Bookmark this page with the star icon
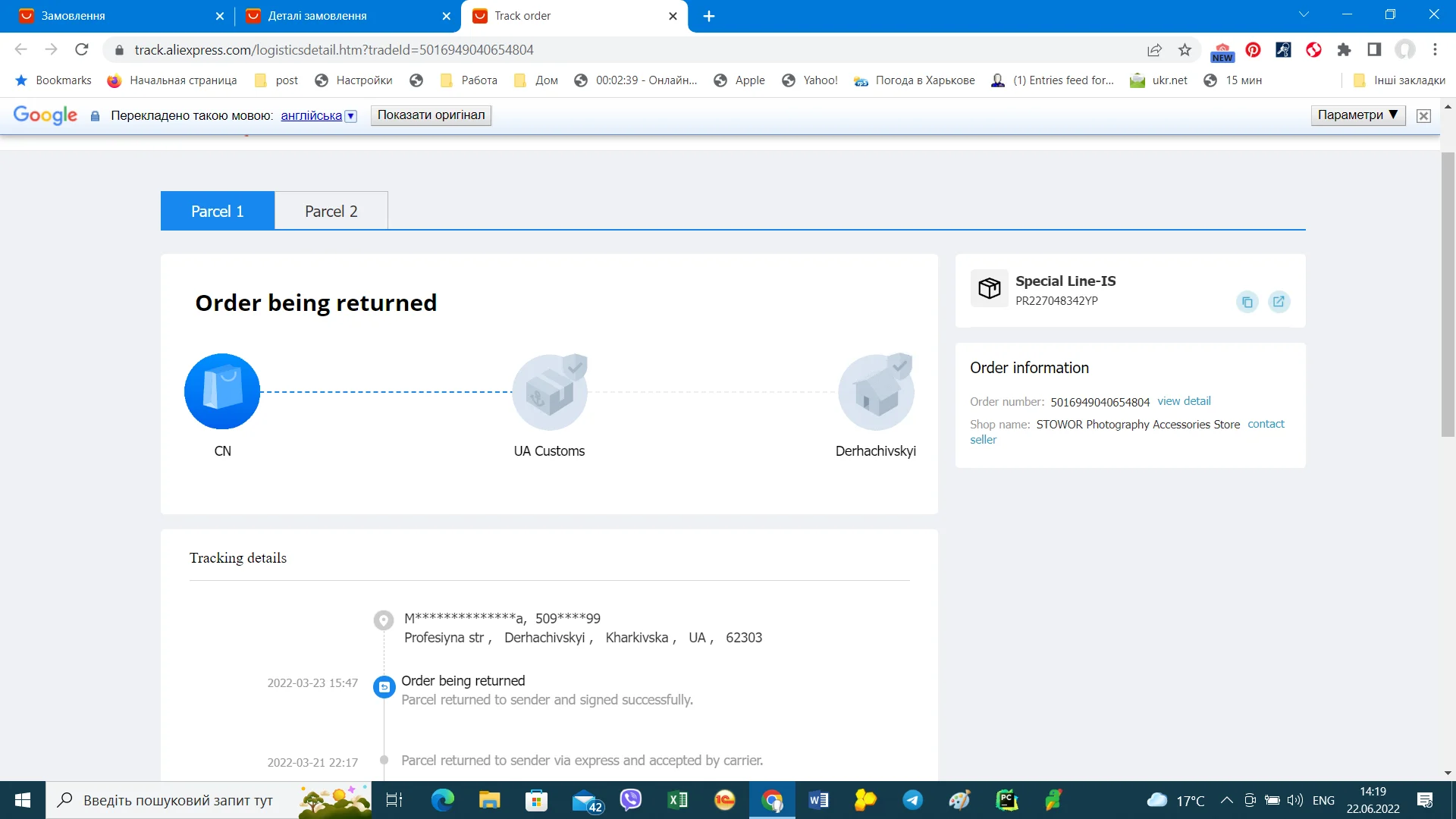 click(1185, 50)
